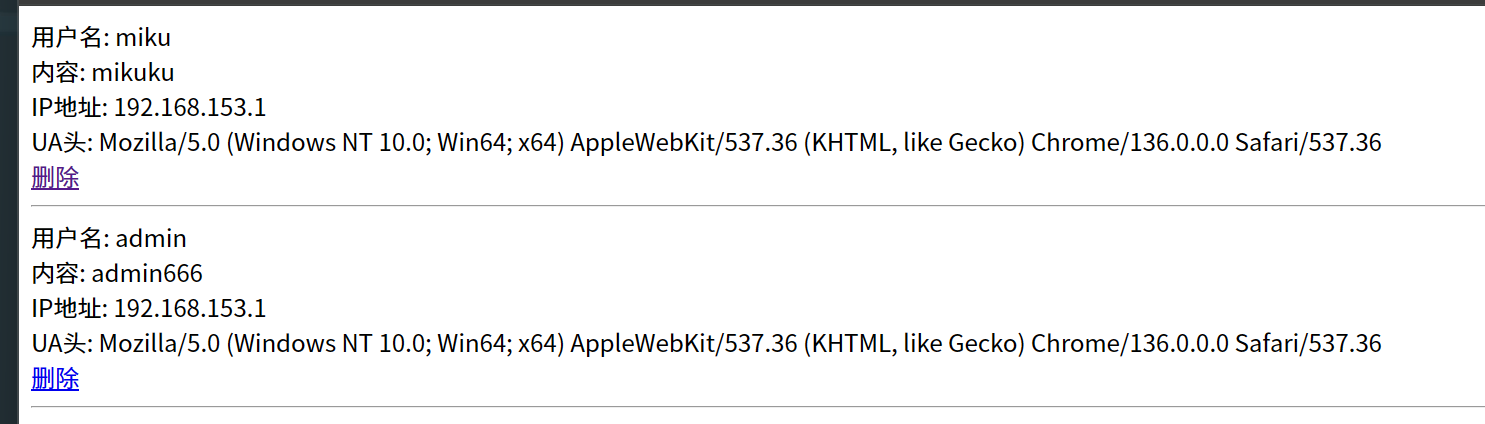Click 192.168.153.1 in the admin entry
The width and height of the screenshot is (1485, 424).
coord(190,309)
